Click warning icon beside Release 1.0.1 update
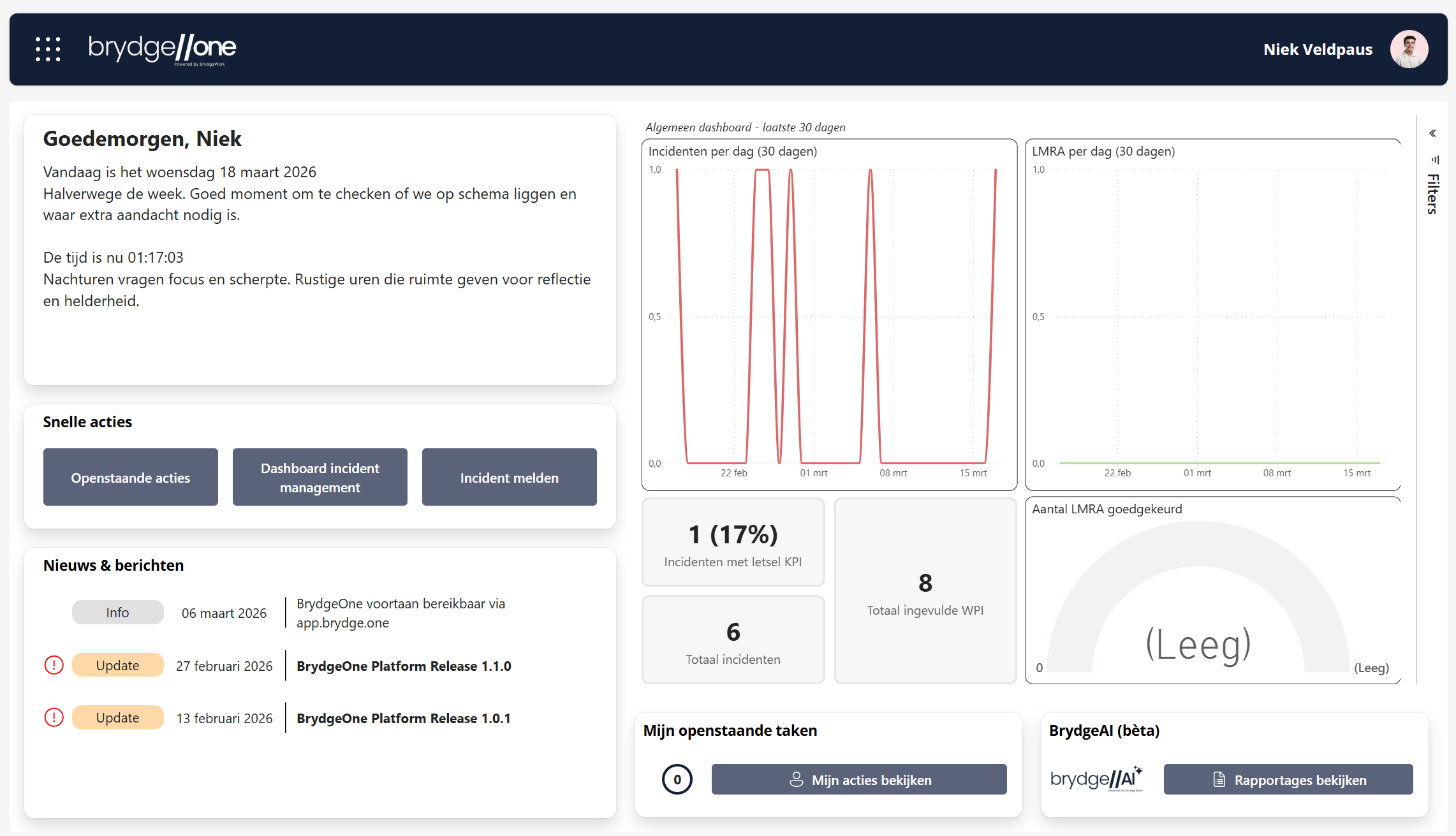This screenshot has height=836, width=1456. click(54, 717)
